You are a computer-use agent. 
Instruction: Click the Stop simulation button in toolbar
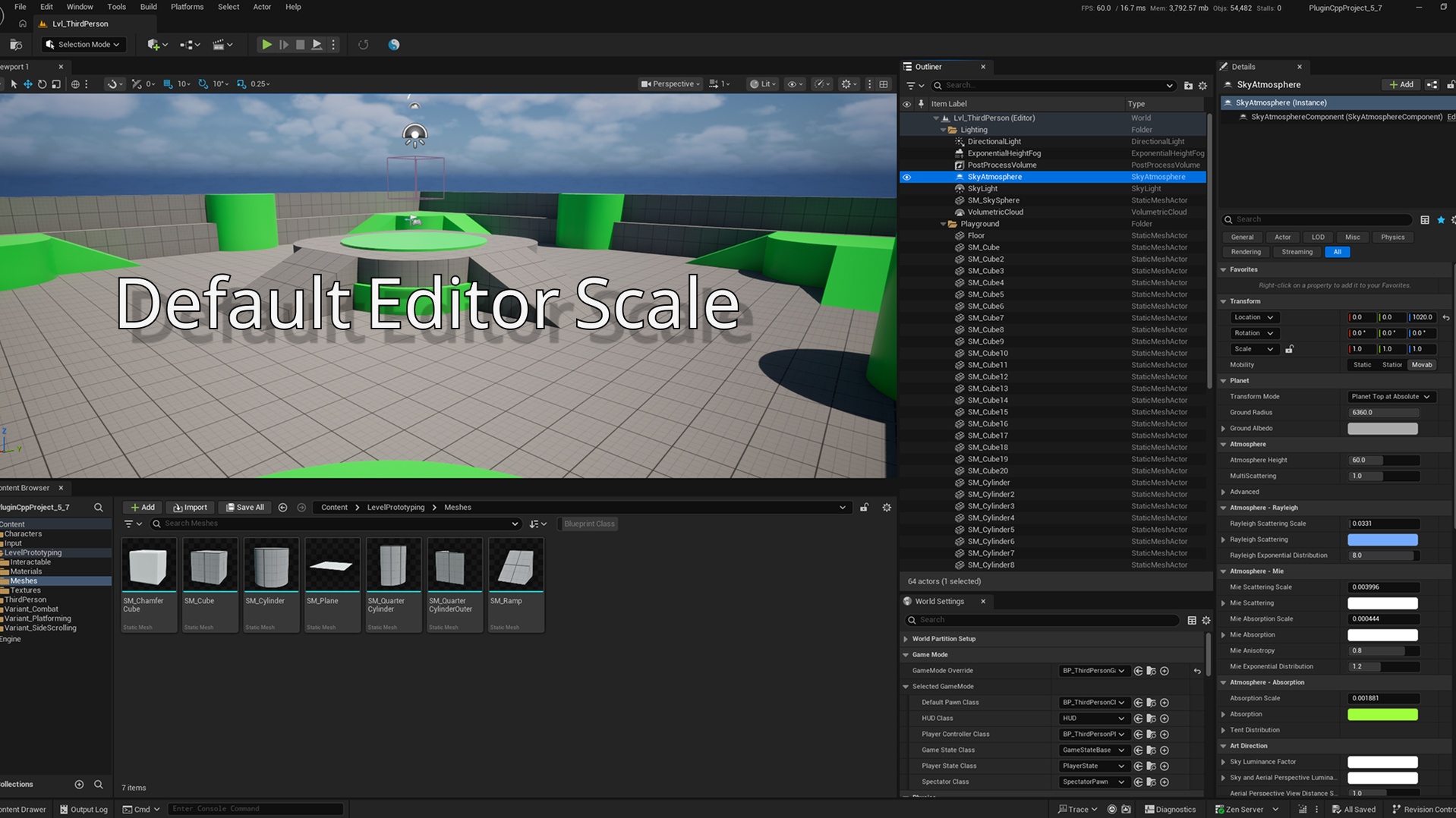300,45
